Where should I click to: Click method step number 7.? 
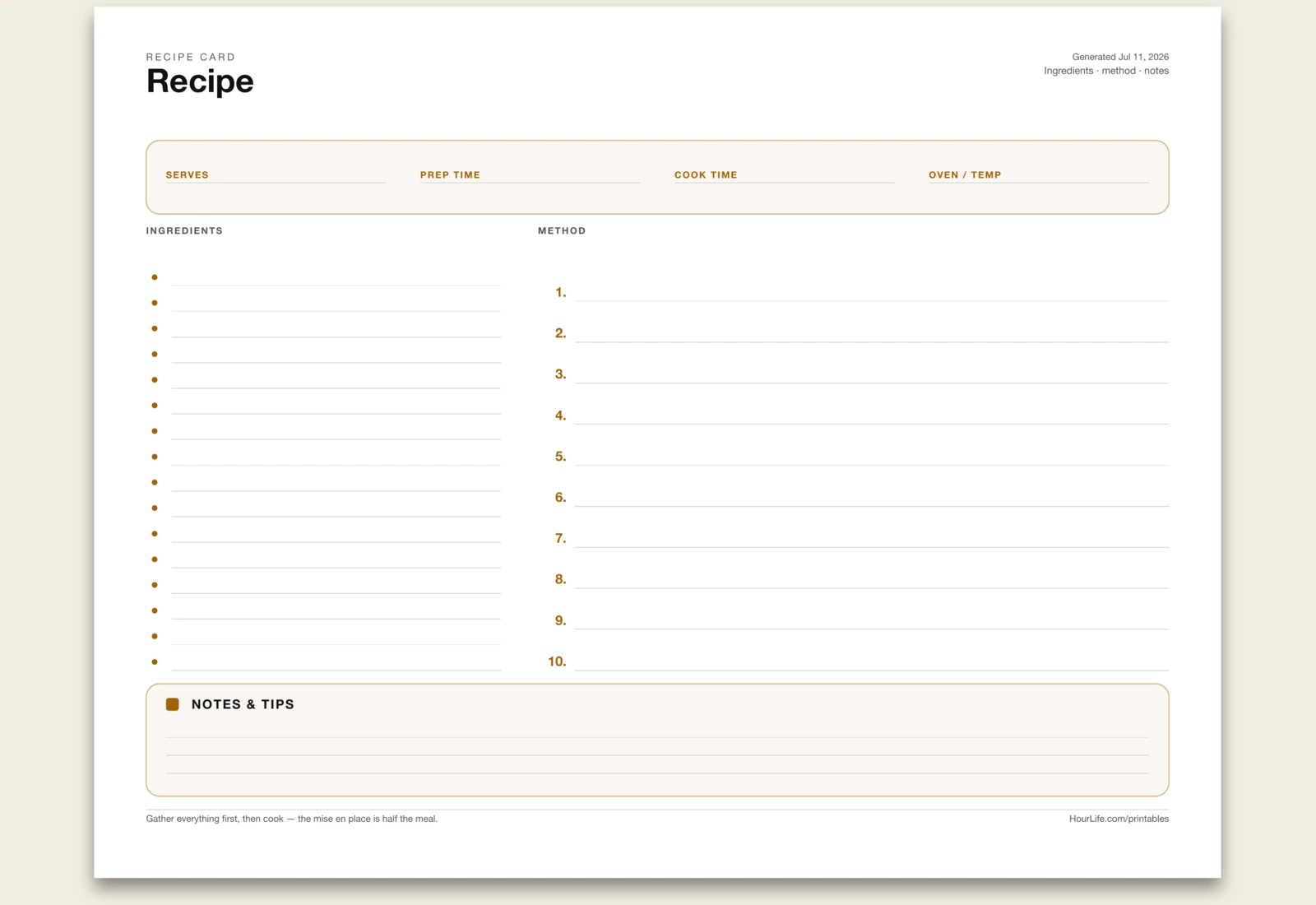(x=560, y=539)
